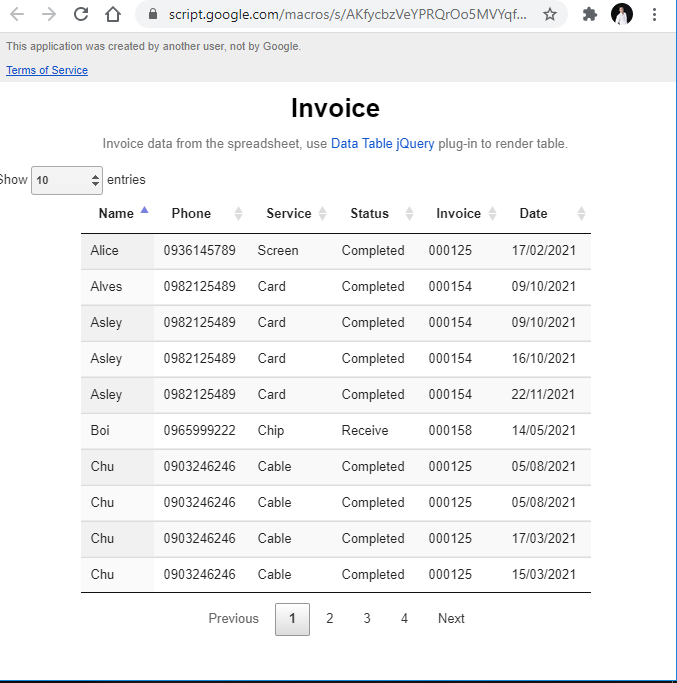
Task: Click the address bar URL
Action: [x=347, y=14]
